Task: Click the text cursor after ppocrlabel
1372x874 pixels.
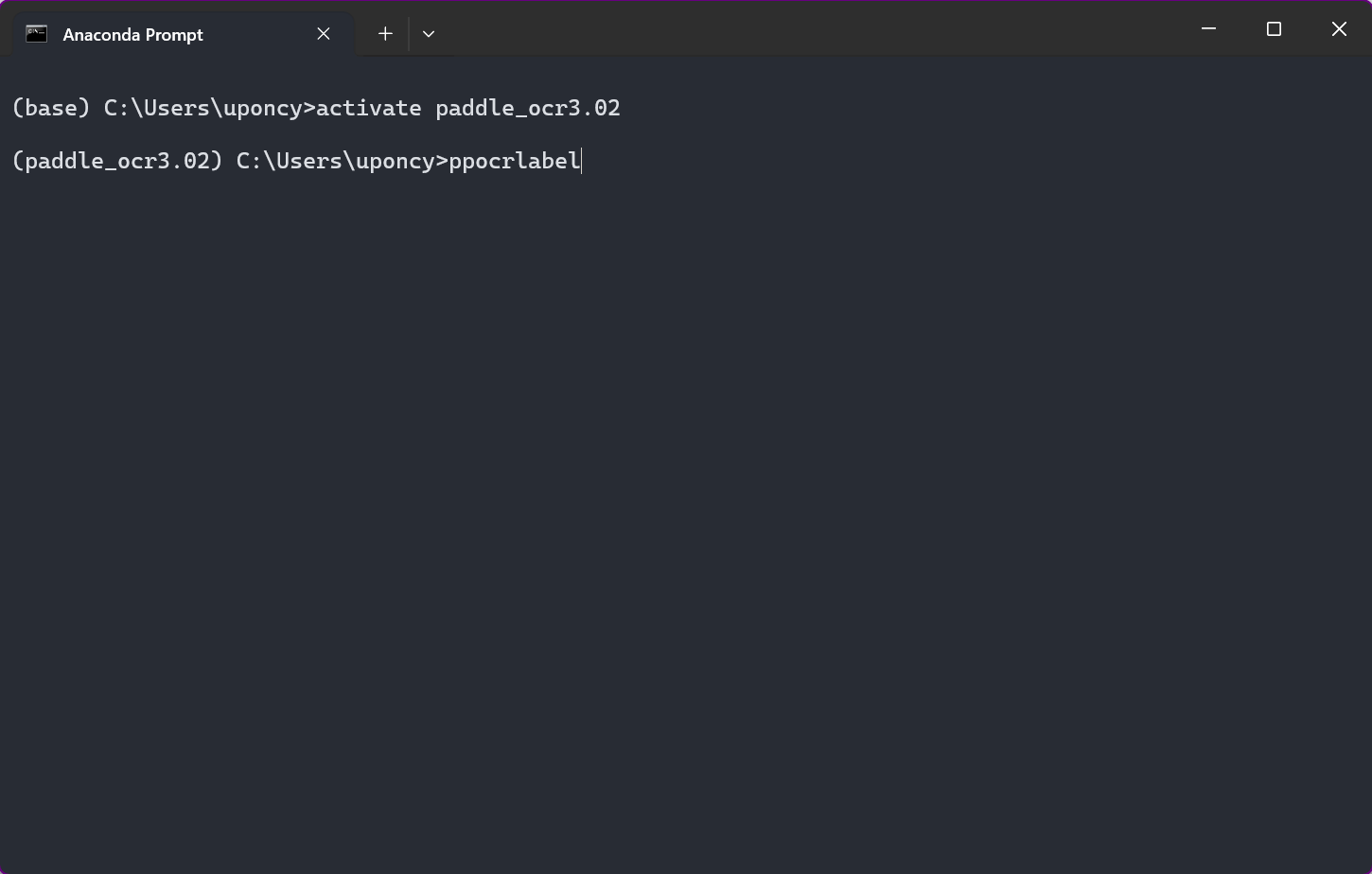Action: pos(582,161)
